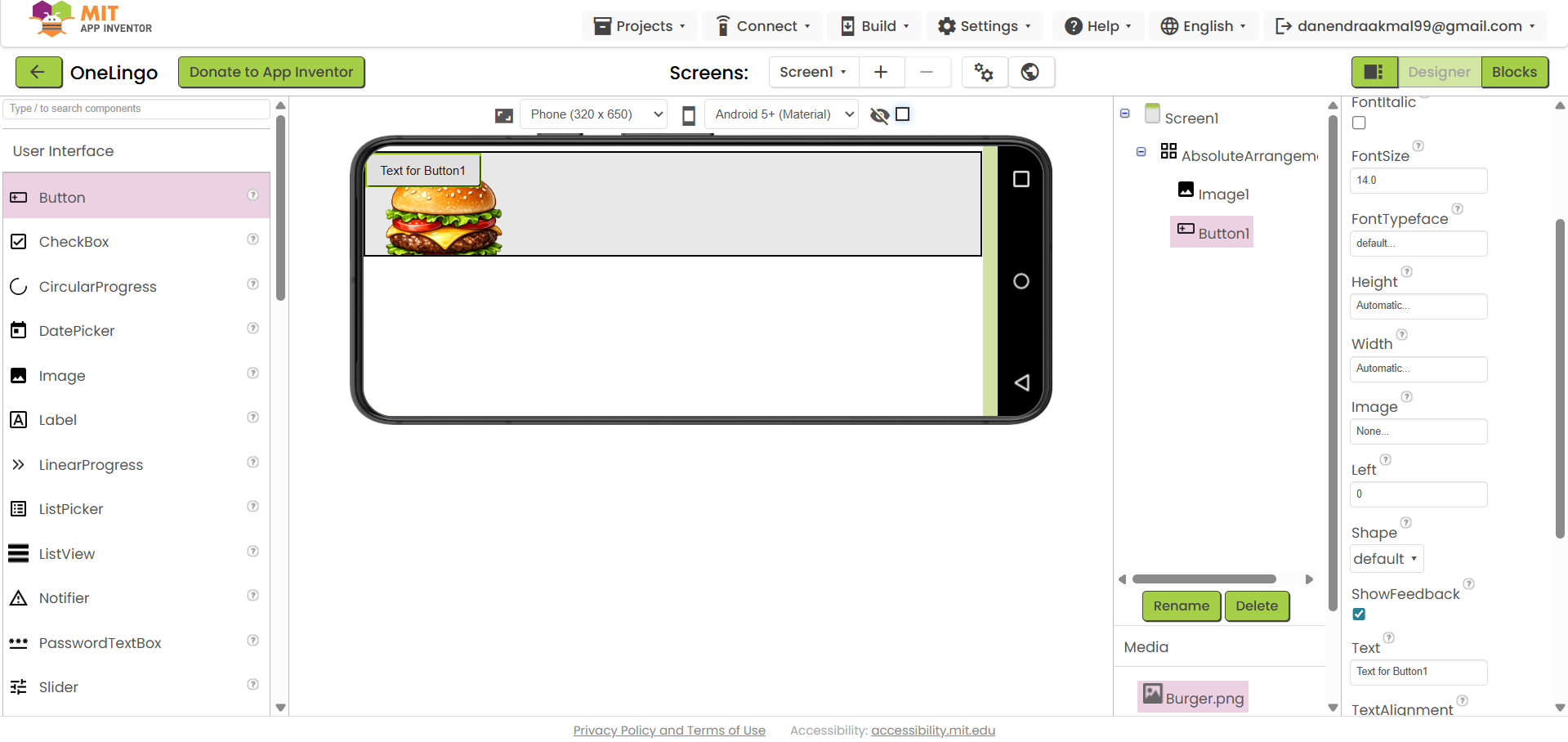Open project properties gears icon
Viewport: 1568px width, 742px height.
984,72
